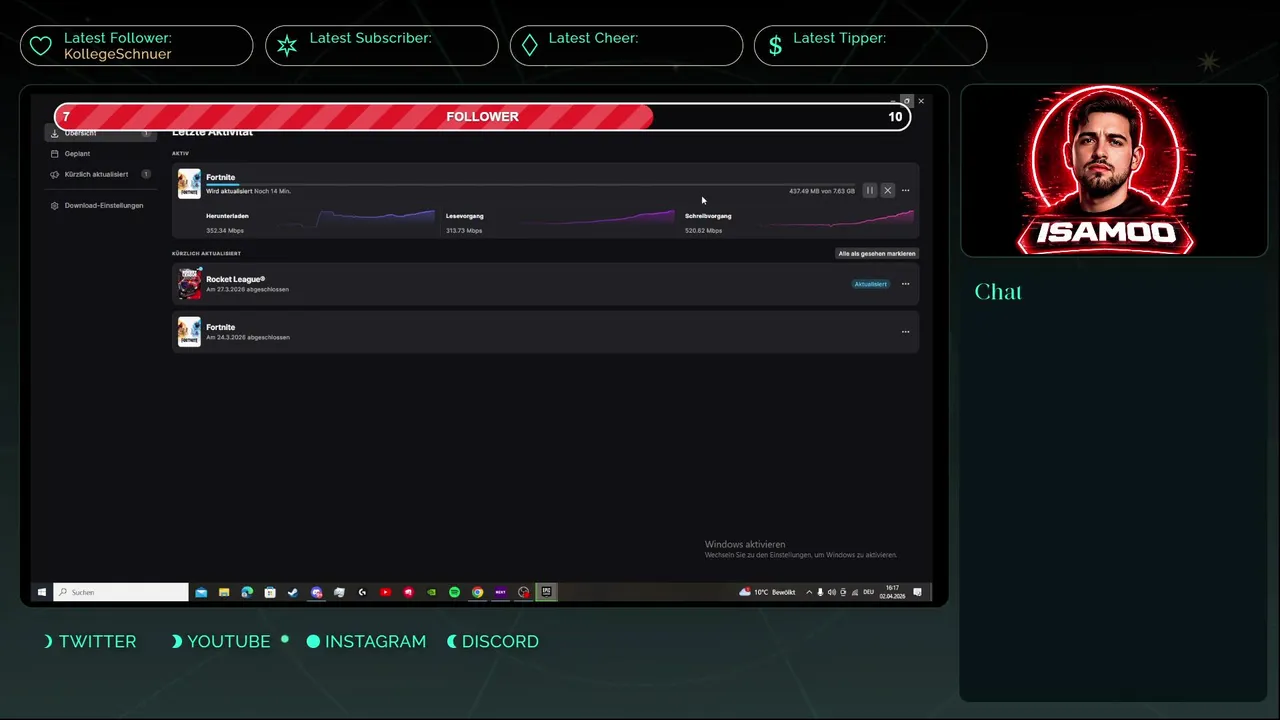The height and width of the screenshot is (720, 1280).
Task: Pause the Fortnite update download
Action: pyautogui.click(x=869, y=190)
